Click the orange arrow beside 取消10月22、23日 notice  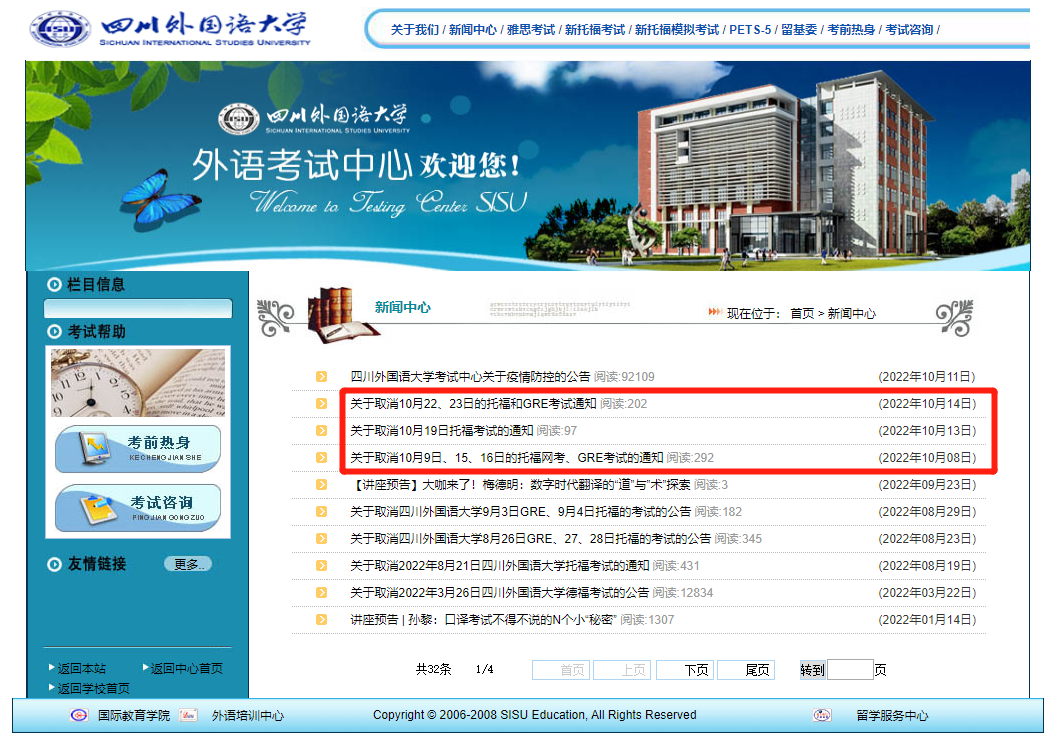(x=321, y=403)
